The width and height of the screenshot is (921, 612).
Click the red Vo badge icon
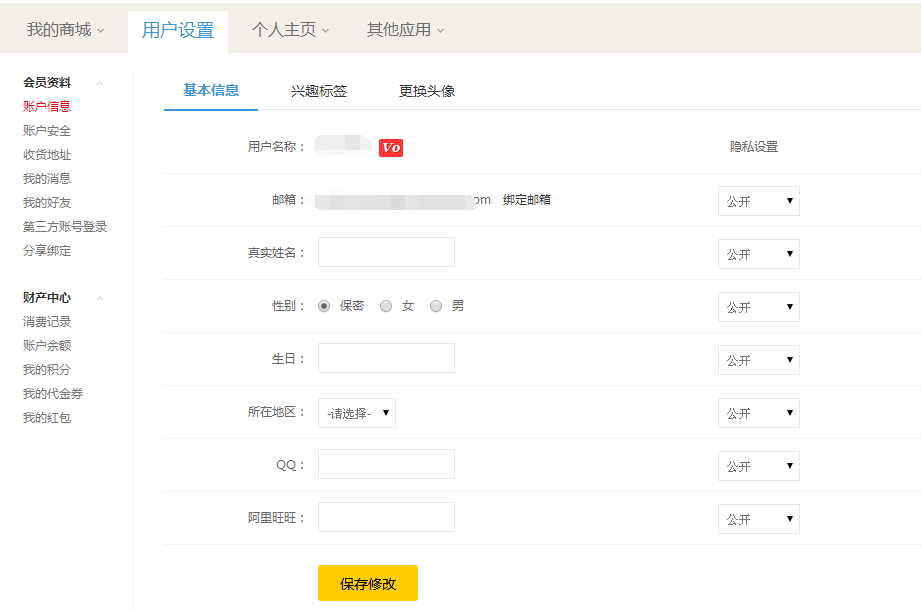pyautogui.click(x=391, y=147)
